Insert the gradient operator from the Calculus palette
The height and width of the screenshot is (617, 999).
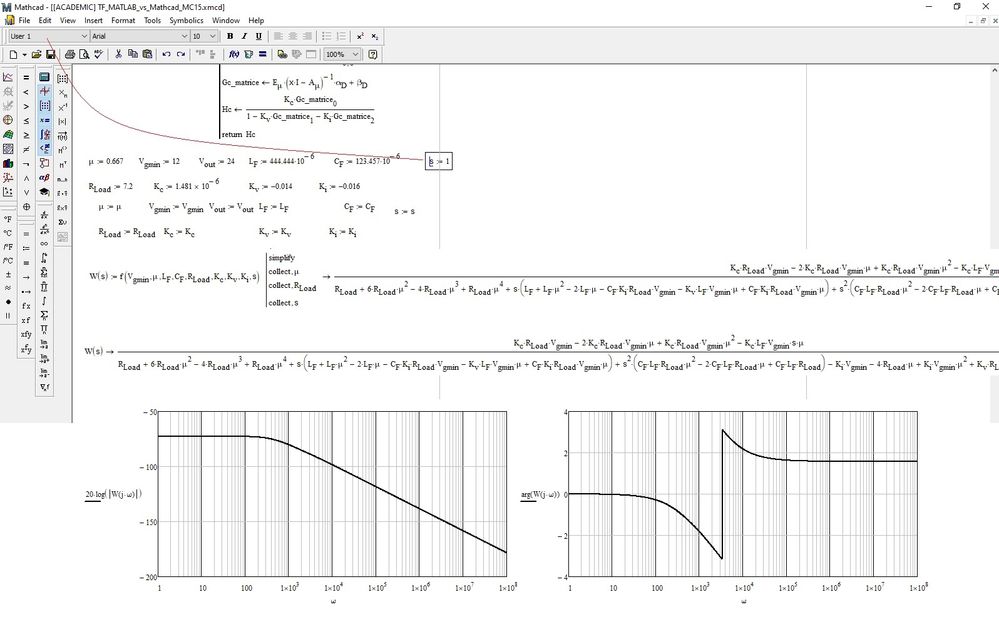click(44, 387)
